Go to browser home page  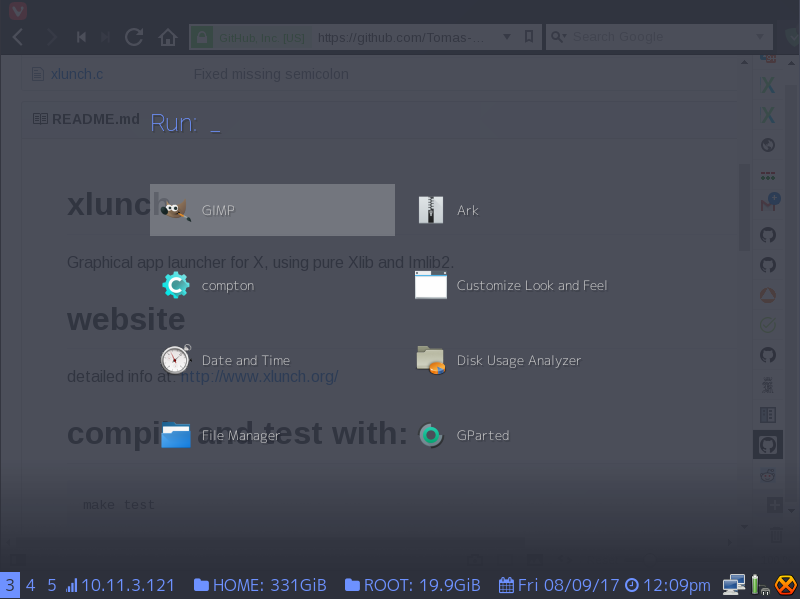pos(167,37)
